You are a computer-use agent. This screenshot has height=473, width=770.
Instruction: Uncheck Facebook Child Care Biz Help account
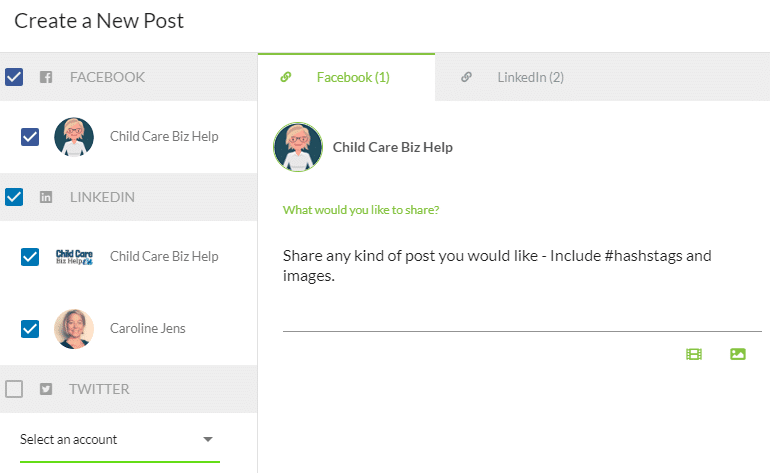30,137
